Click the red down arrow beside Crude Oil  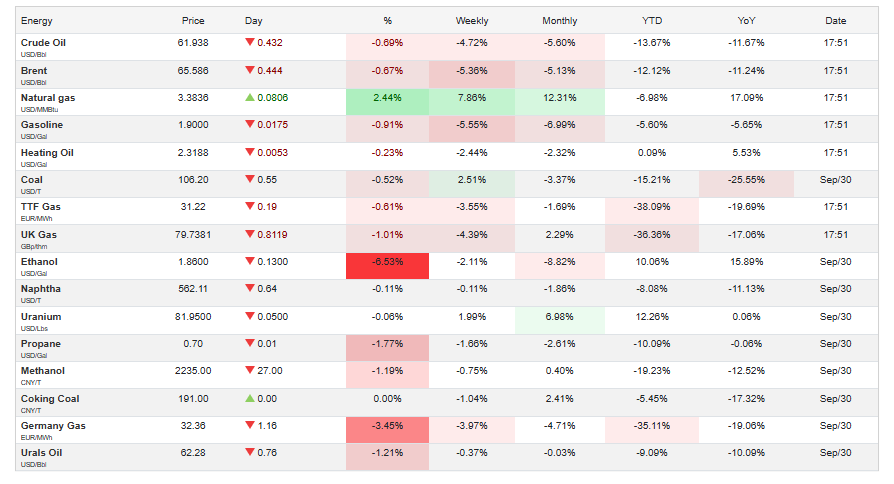point(249,43)
